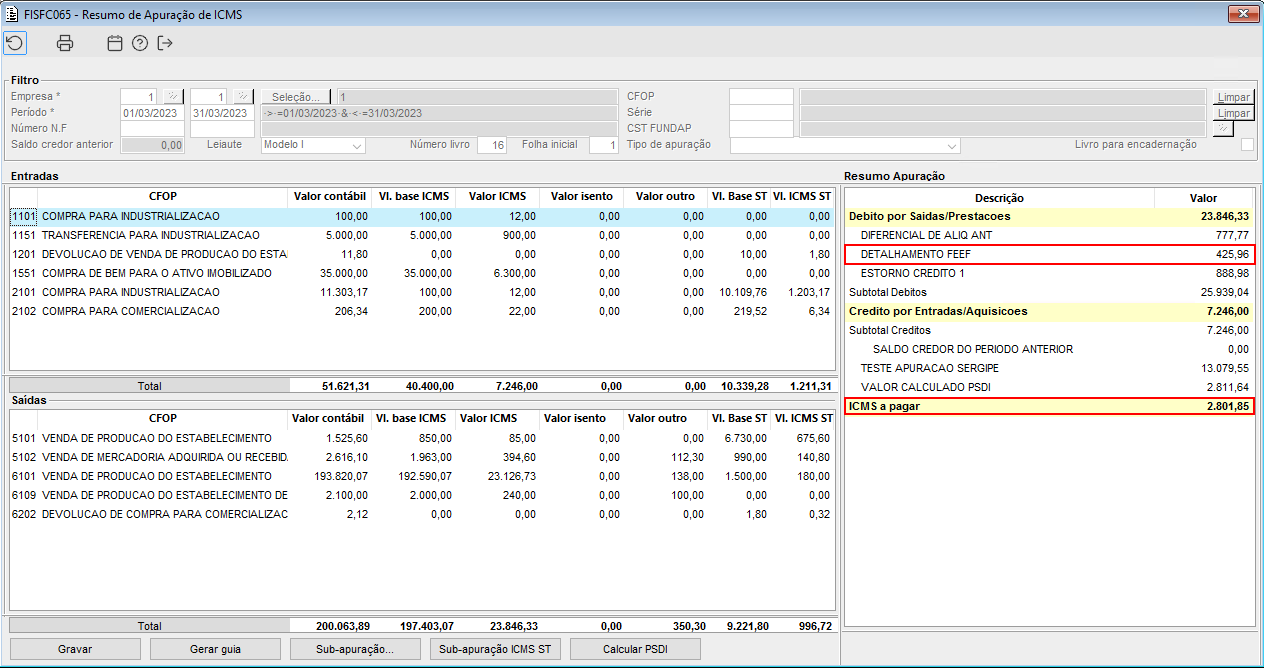Click the Gravar button
The image size is (1264, 668).
tap(75, 649)
